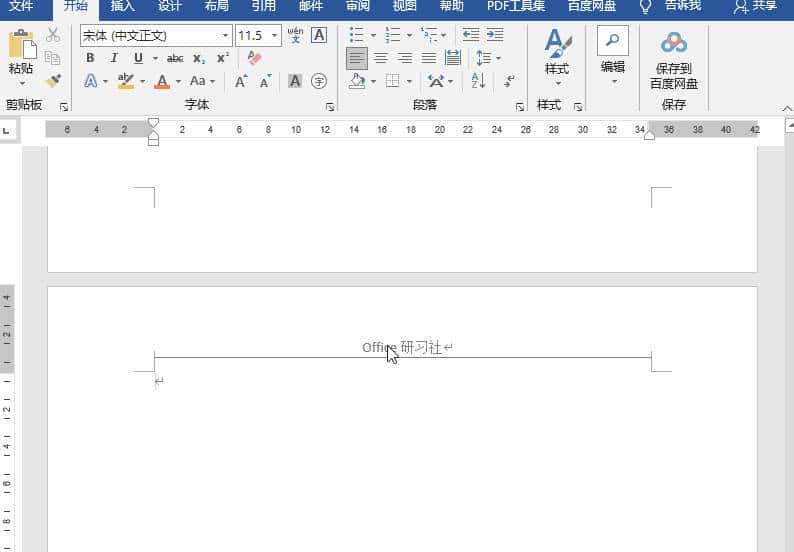794x552 pixels.
Task: Open the phonetic guide (wén) tool
Action: tap(295, 35)
